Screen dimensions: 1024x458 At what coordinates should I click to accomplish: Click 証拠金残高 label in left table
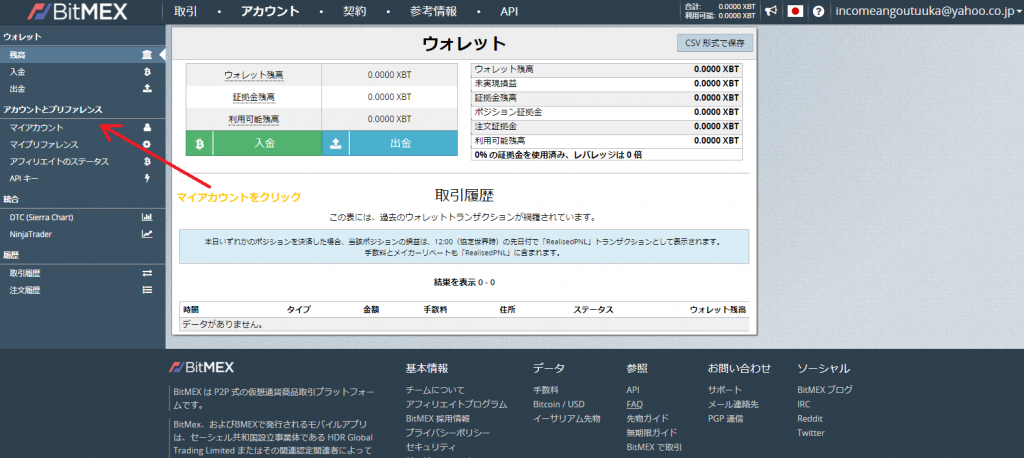(254, 97)
